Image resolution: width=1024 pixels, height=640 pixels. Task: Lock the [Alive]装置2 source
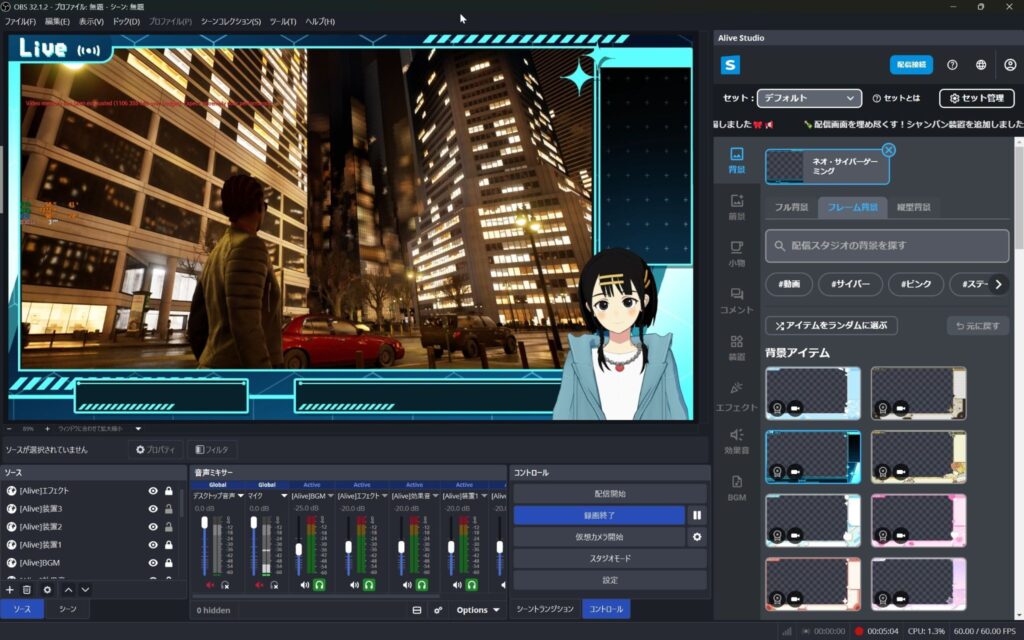click(168, 527)
